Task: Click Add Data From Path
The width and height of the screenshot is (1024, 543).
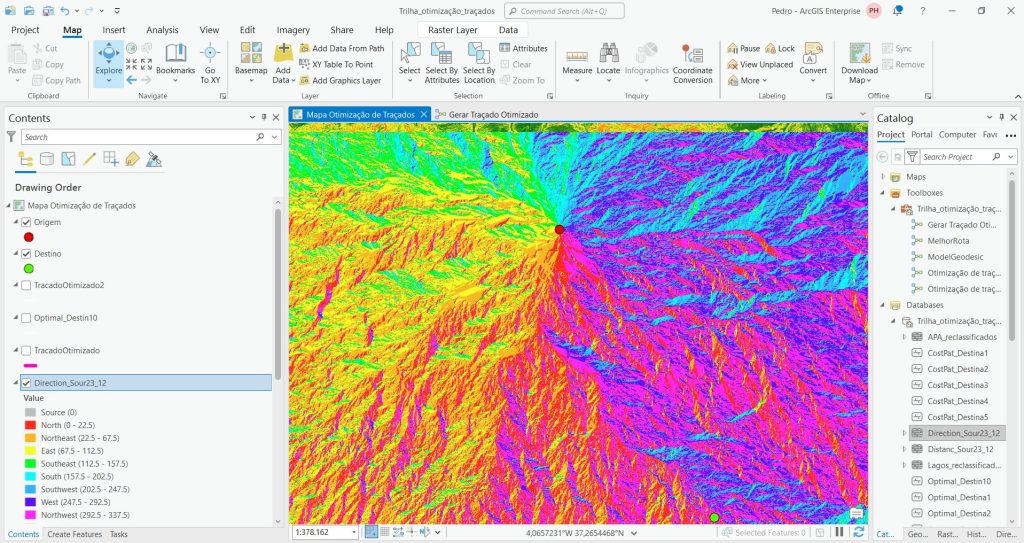Action: coord(346,48)
